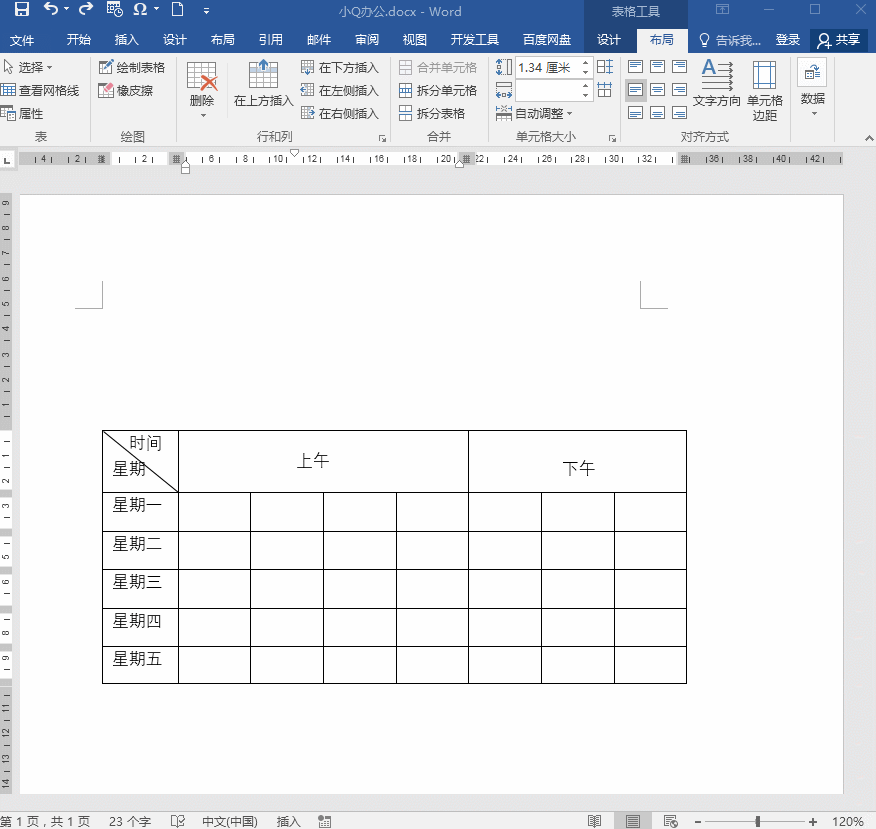Click the Tell Me (告诉我) search box

click(730, 40)
